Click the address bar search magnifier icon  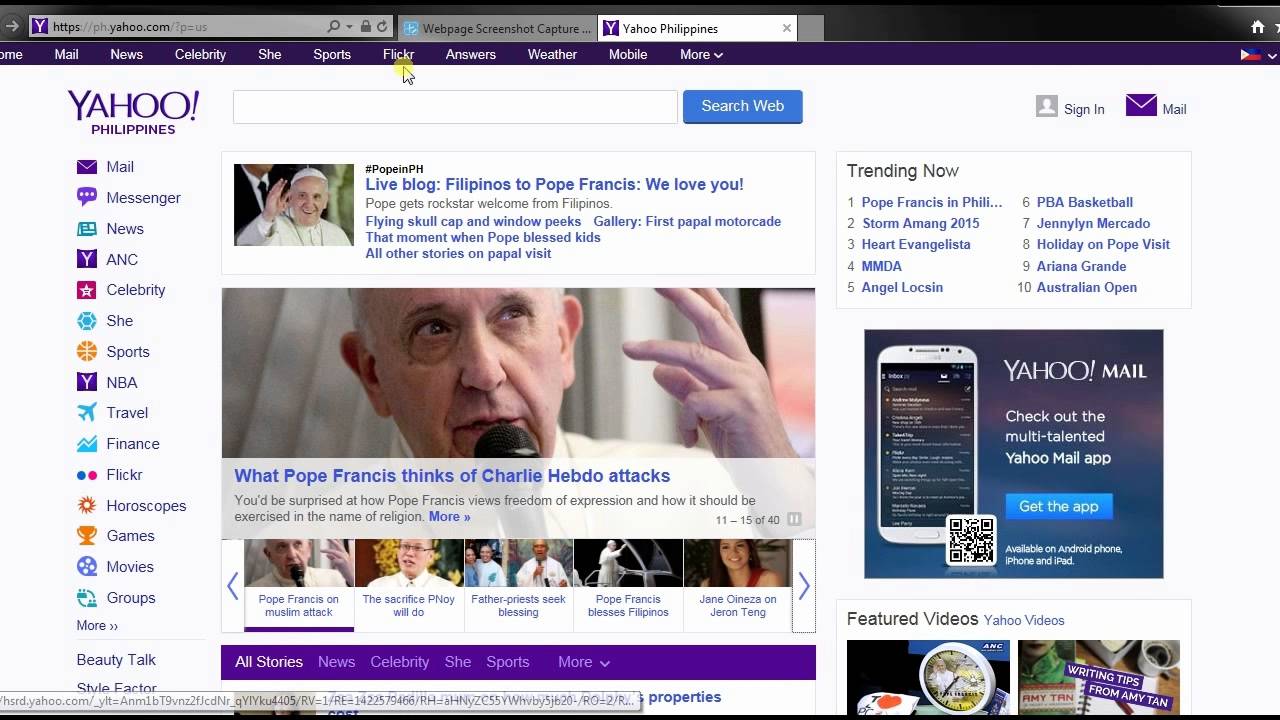pyautogui.click(x=334, y=27)
